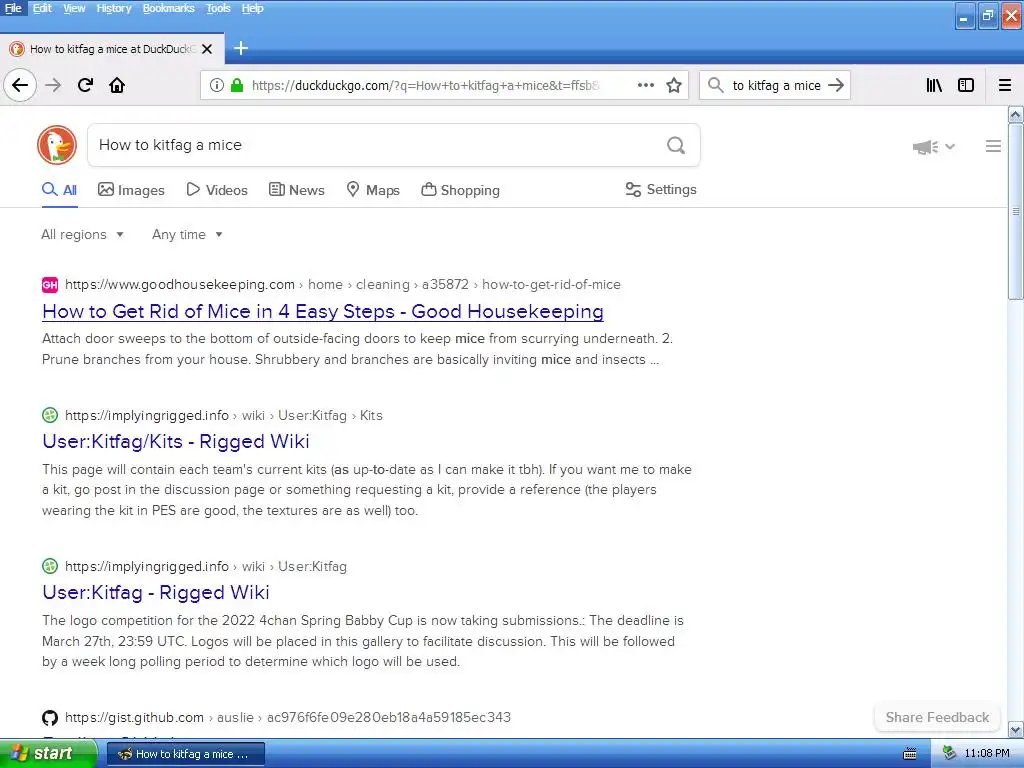
Task: Open a new browser tab
Action: [241, 48]
